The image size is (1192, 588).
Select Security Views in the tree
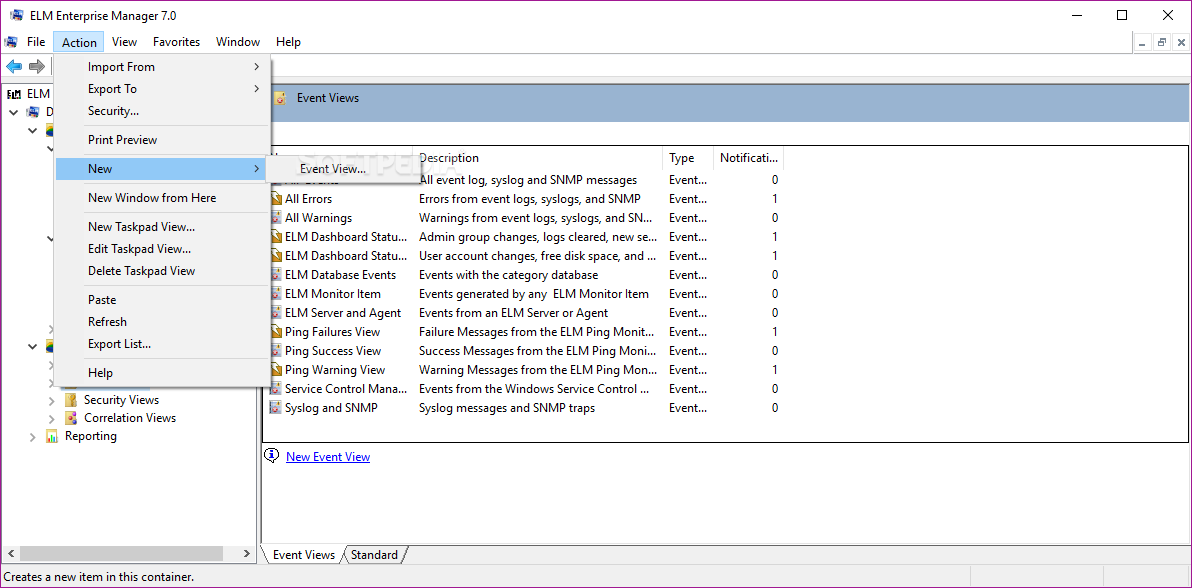tap(121, 399)
